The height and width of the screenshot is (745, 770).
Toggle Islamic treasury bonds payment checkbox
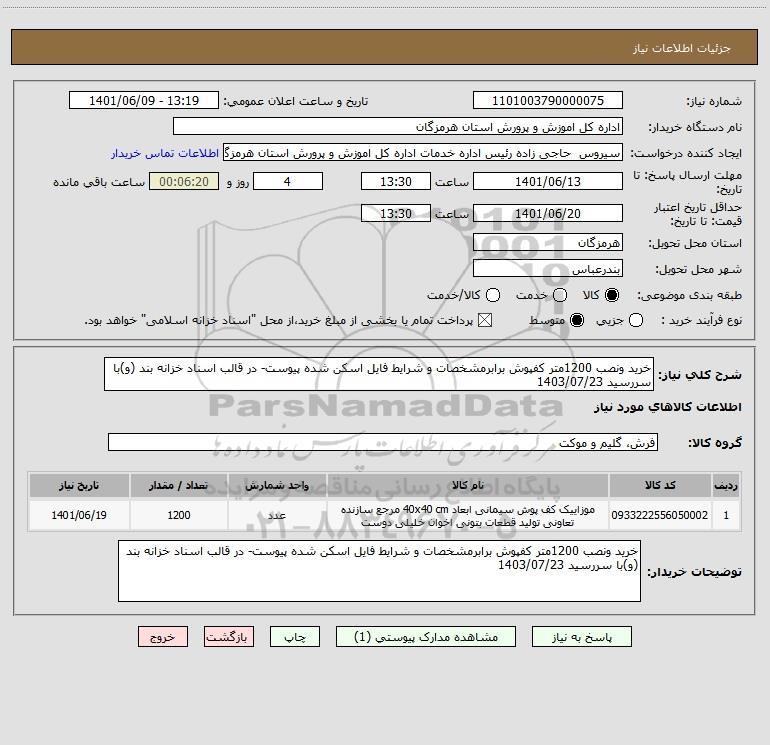[485, 321]
